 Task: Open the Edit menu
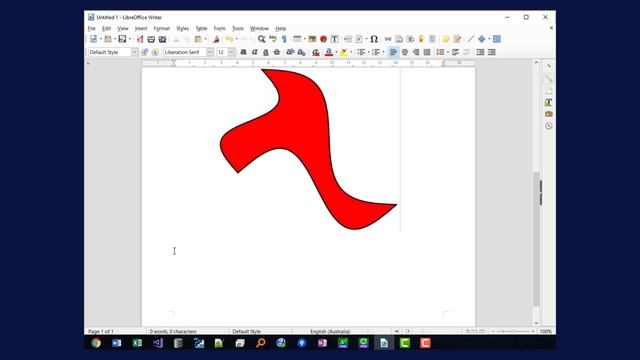coord(106,29)
